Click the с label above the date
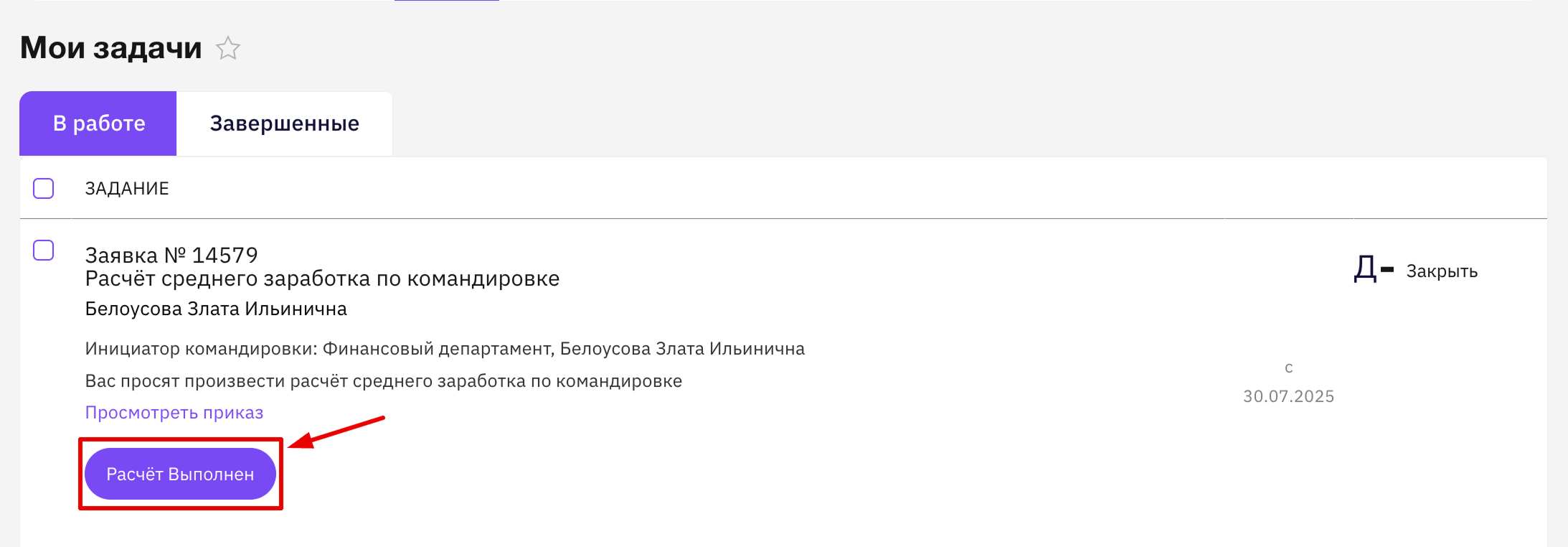 pyautogui.click(x=1289, y=368)
